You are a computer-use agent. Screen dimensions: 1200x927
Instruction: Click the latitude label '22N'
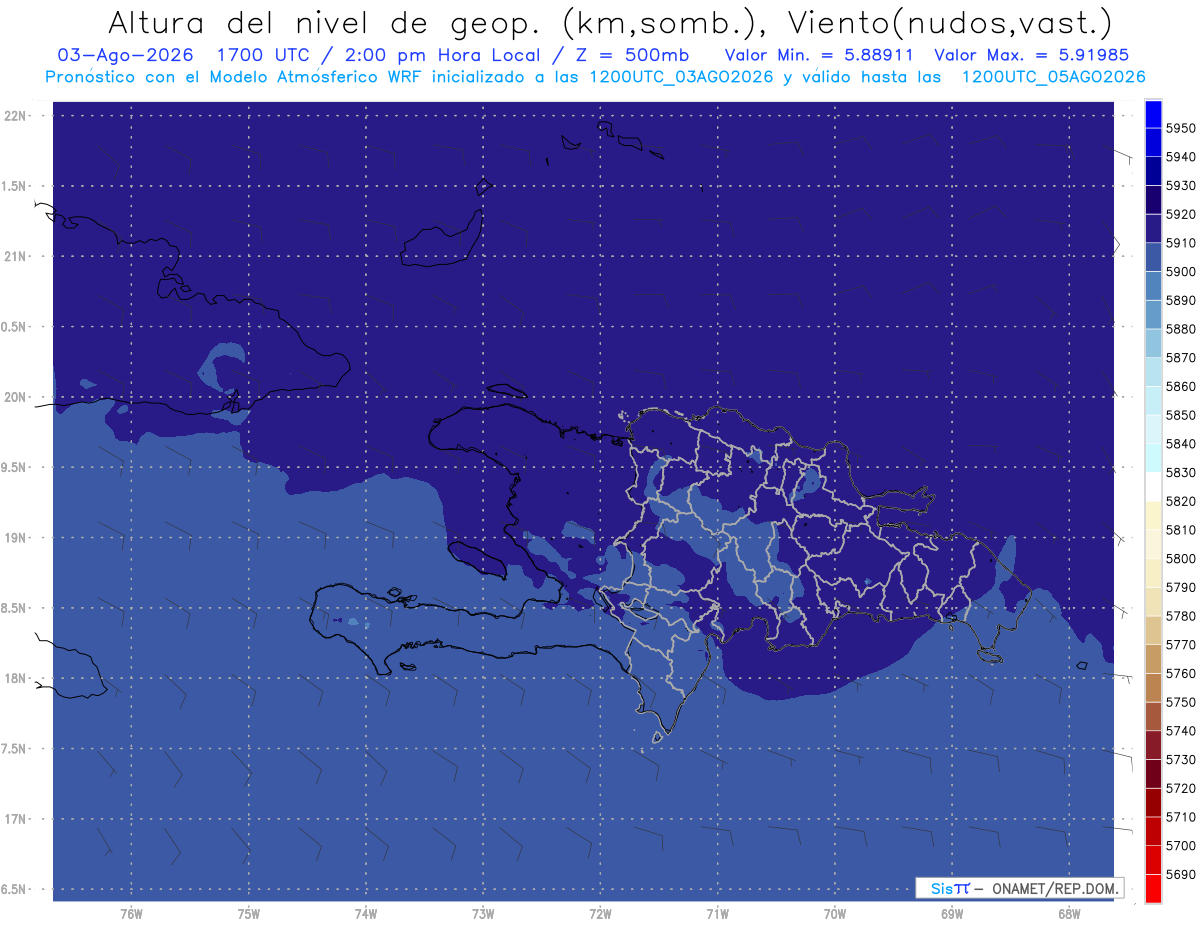pos(15,116)
